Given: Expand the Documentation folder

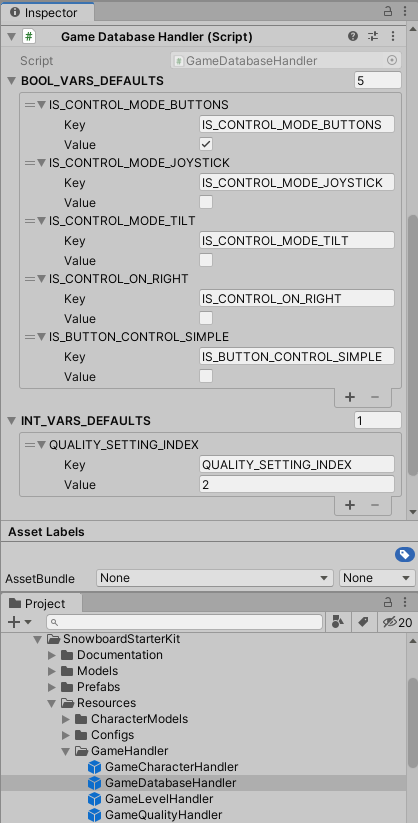Looking at the screenshot, I should 51,656.
